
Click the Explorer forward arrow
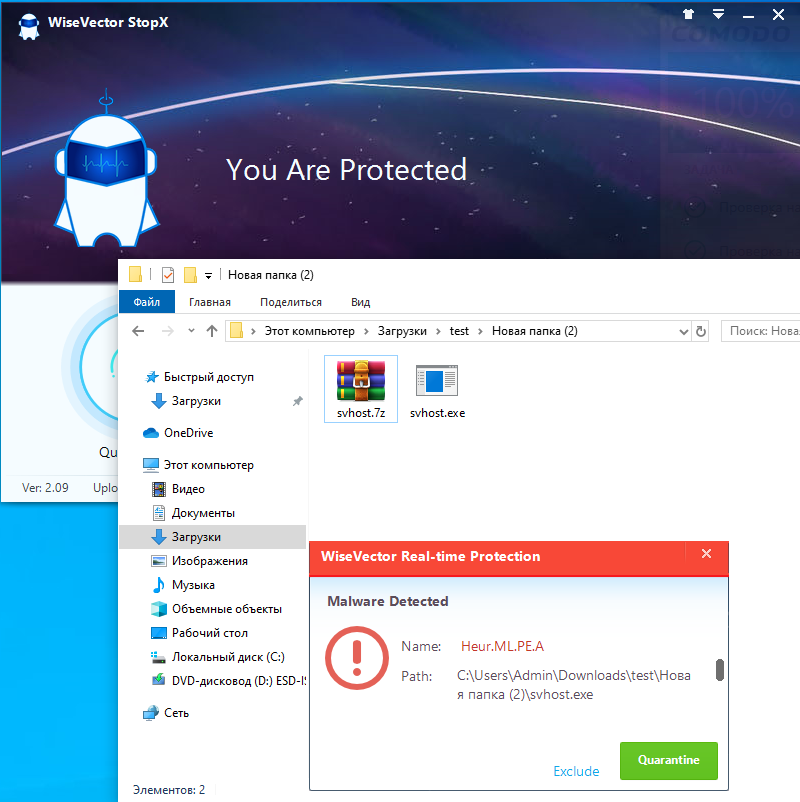pos(167,331)
